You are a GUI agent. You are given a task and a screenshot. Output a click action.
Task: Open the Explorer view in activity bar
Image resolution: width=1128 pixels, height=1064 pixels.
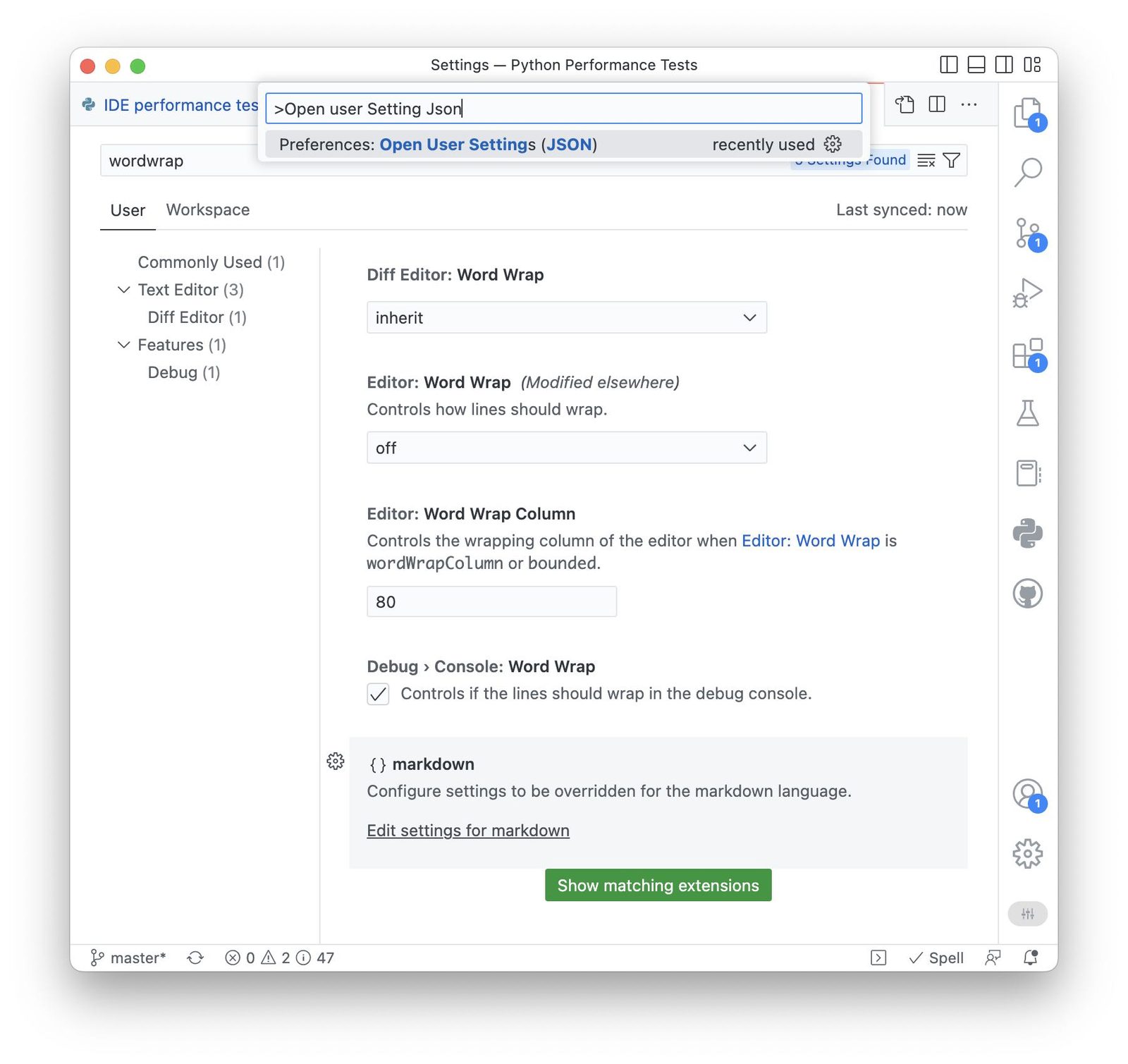coord(1027,113)
